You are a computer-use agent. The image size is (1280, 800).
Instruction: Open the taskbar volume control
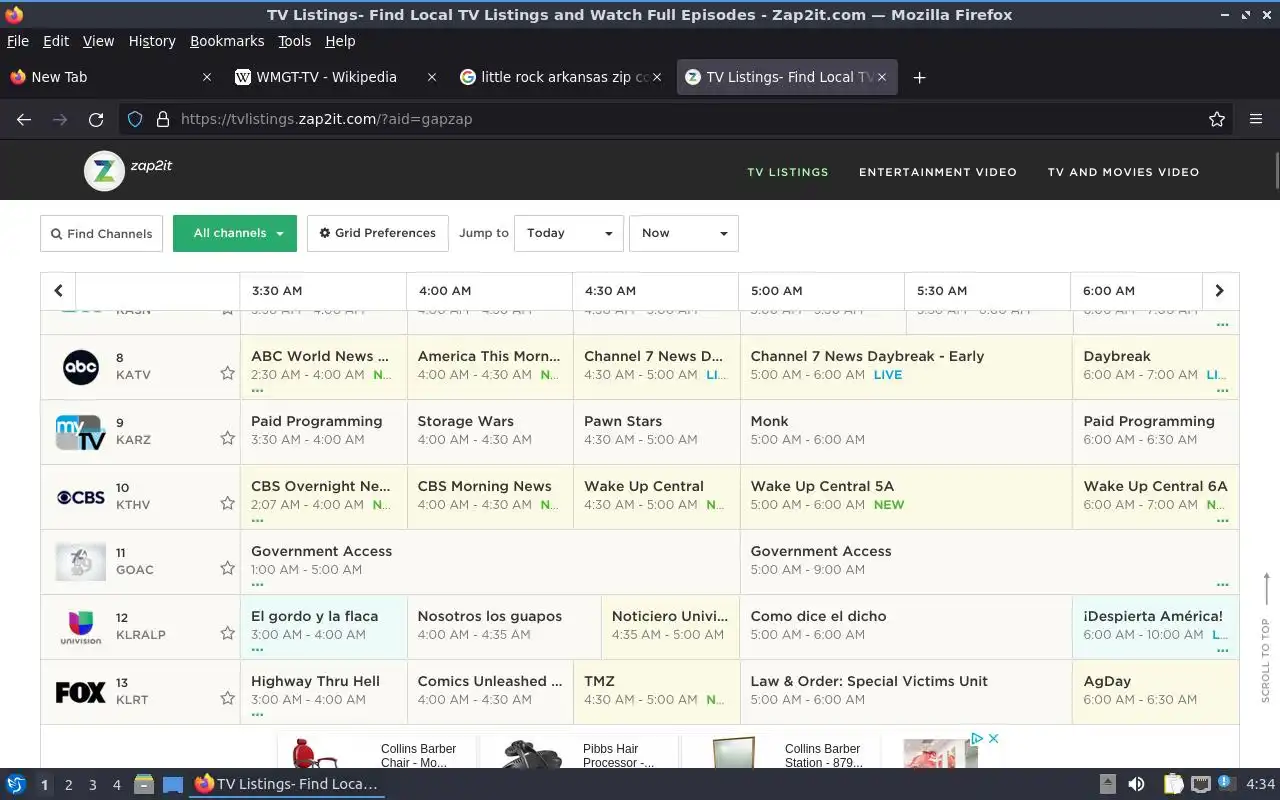coord(1136,785)
